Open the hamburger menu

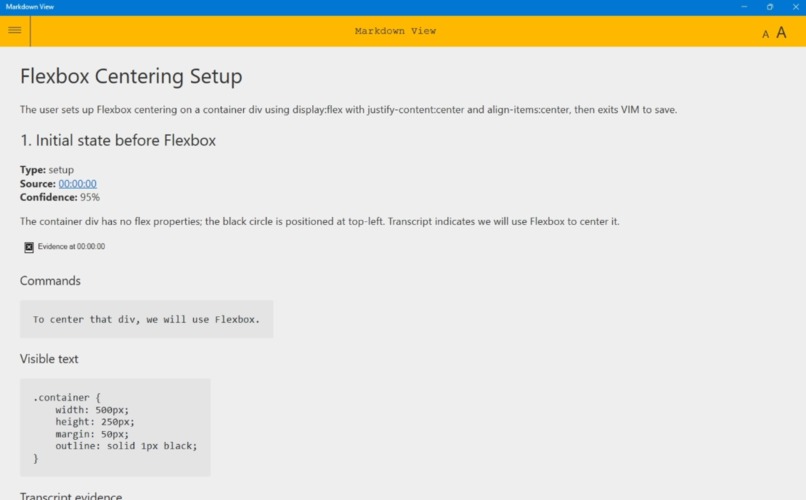[x=14, y=30]
